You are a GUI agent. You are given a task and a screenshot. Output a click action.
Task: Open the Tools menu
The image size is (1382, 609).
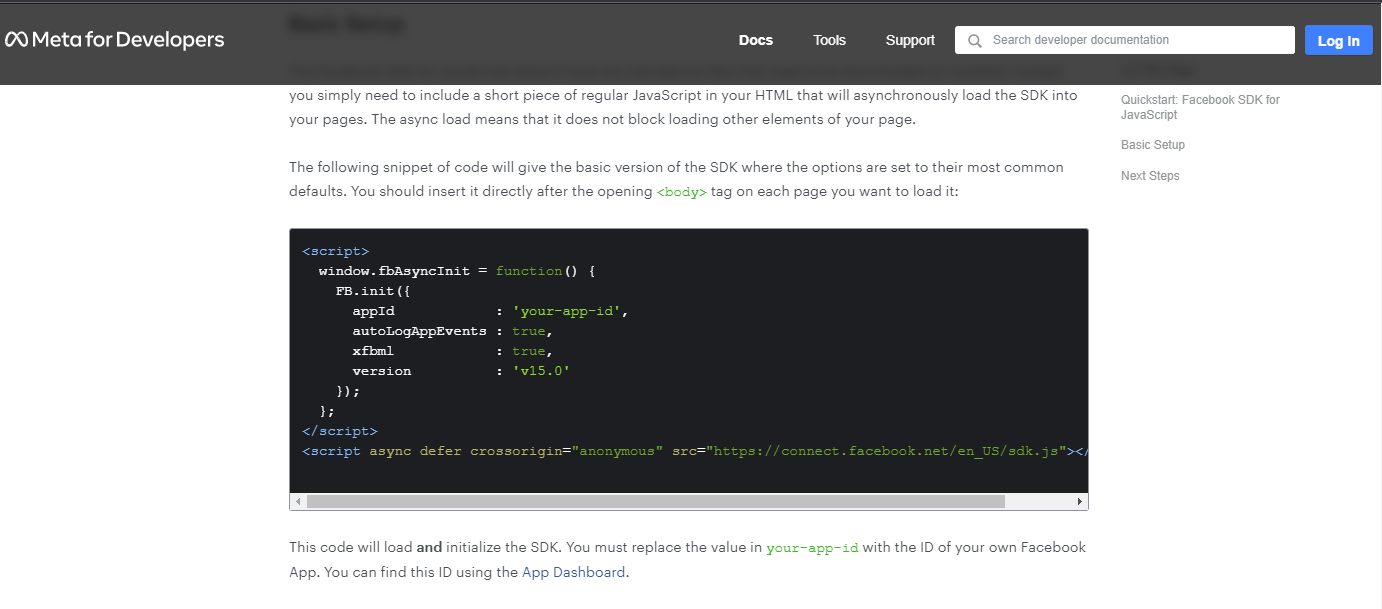tap(829, 40)
